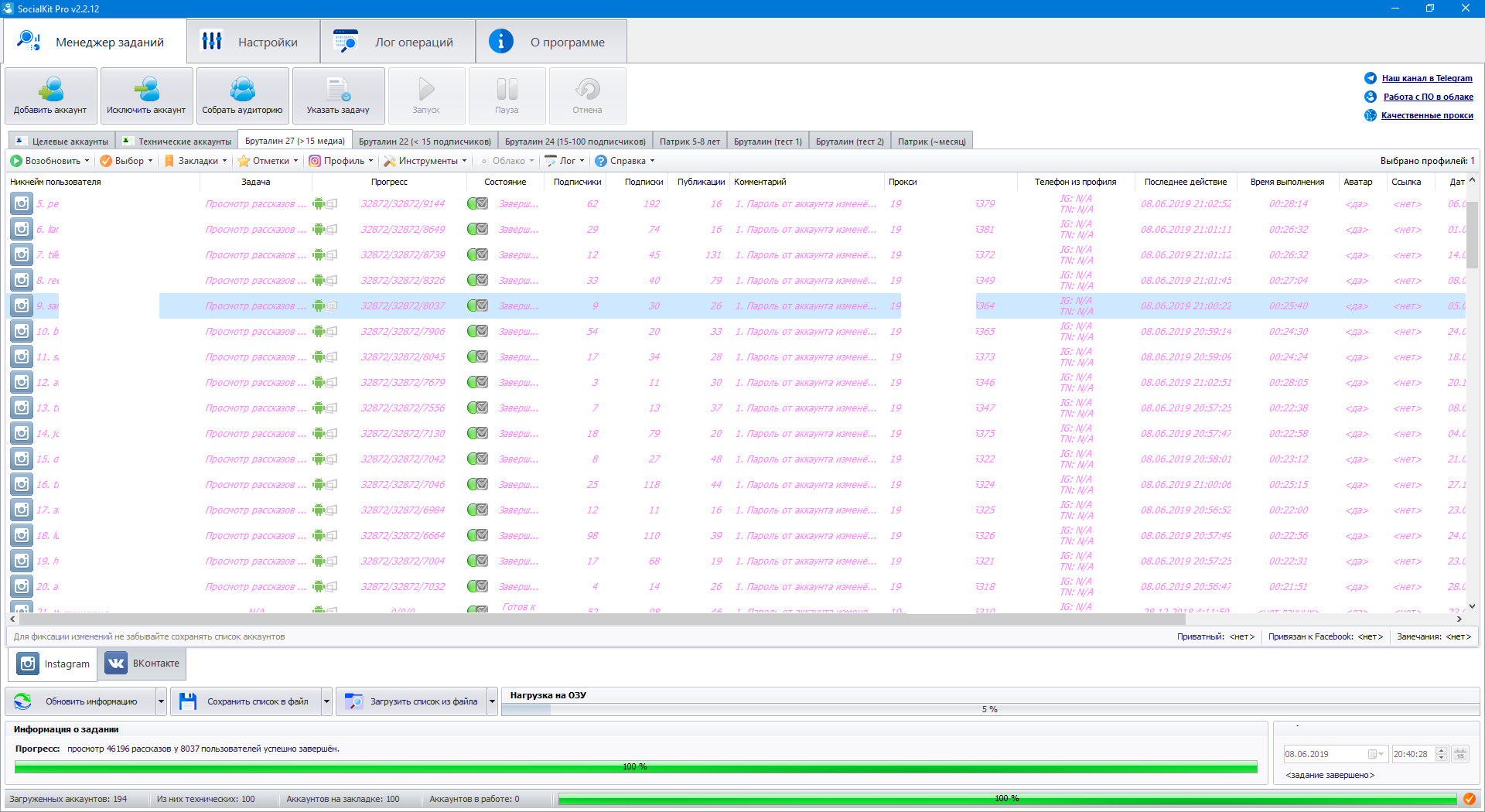
Task: Click the ВКонтакте logo icon
Action: (x=116, y=664)
